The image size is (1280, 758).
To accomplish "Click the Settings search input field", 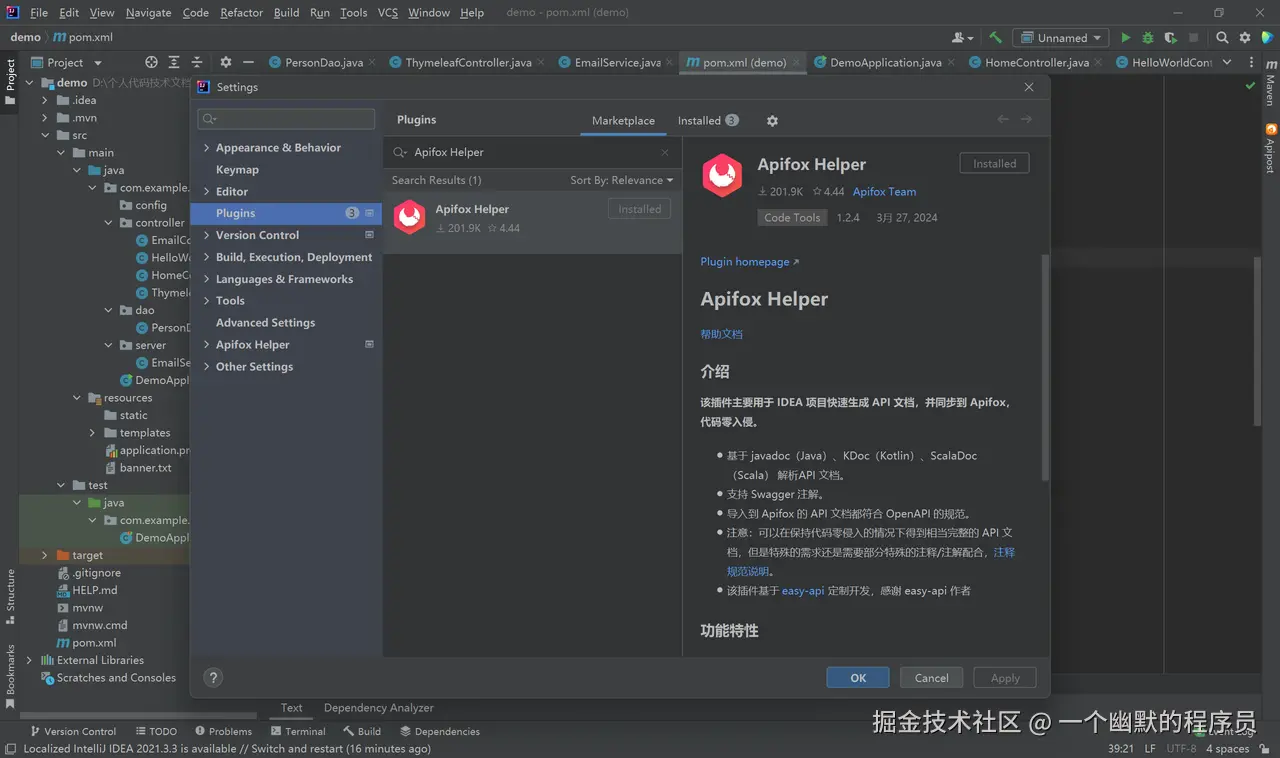I will (x=286, y=119).
